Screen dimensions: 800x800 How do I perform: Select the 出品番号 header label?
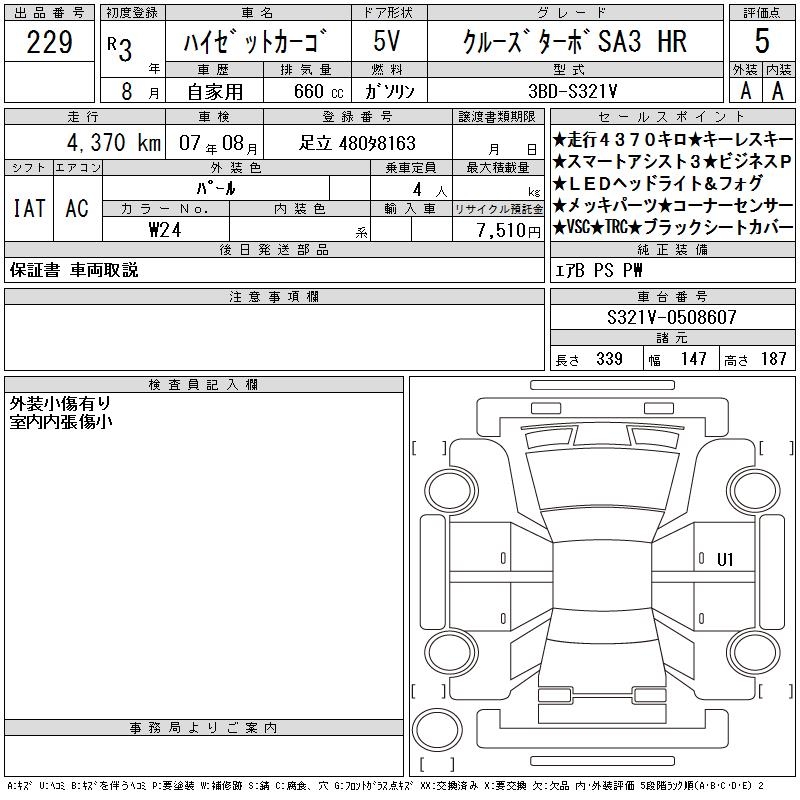[49, 13]
